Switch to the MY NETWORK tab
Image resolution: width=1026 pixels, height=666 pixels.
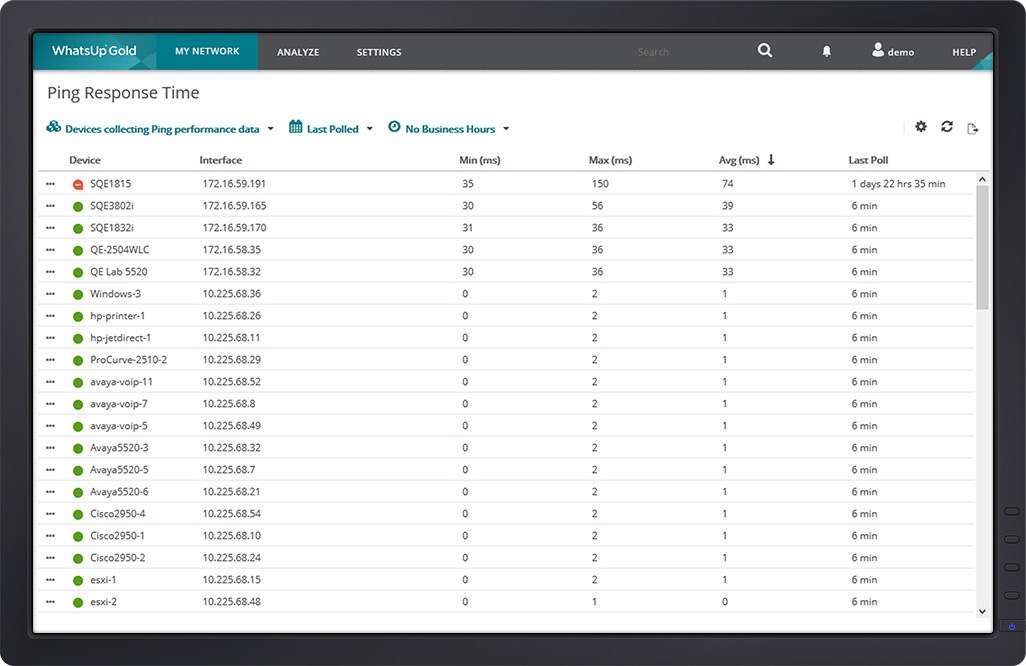[x=207, y=52]
